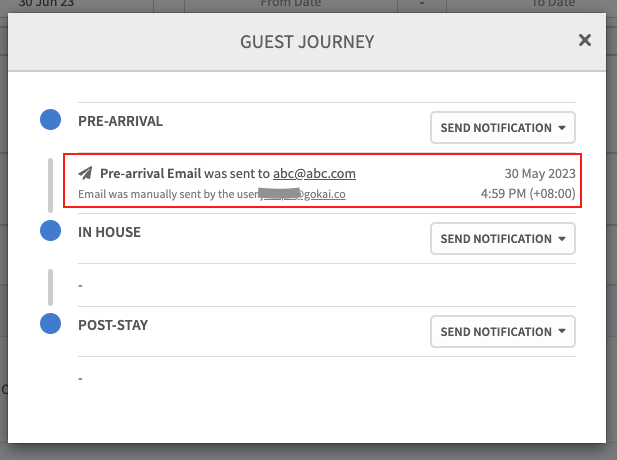Image resolution: width=617 pixels, height=460 pixels.
Task: Click the GUEST JOURNEY dialog title
Action: click(307, 42)
